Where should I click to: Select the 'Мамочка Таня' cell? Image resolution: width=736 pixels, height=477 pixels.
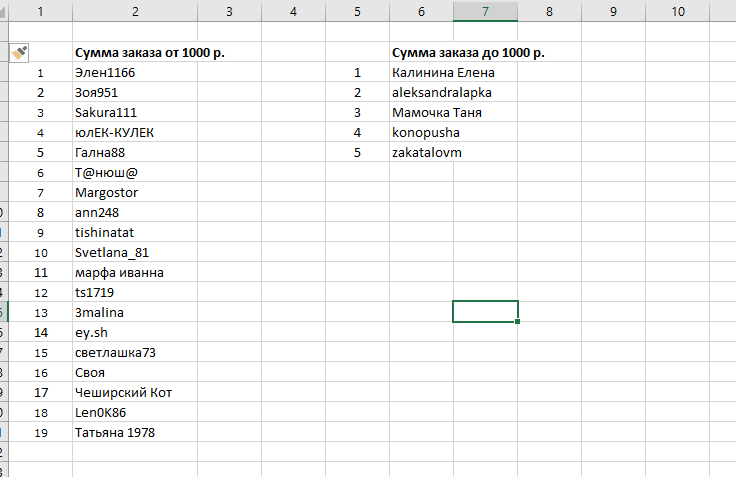(436, 113)
